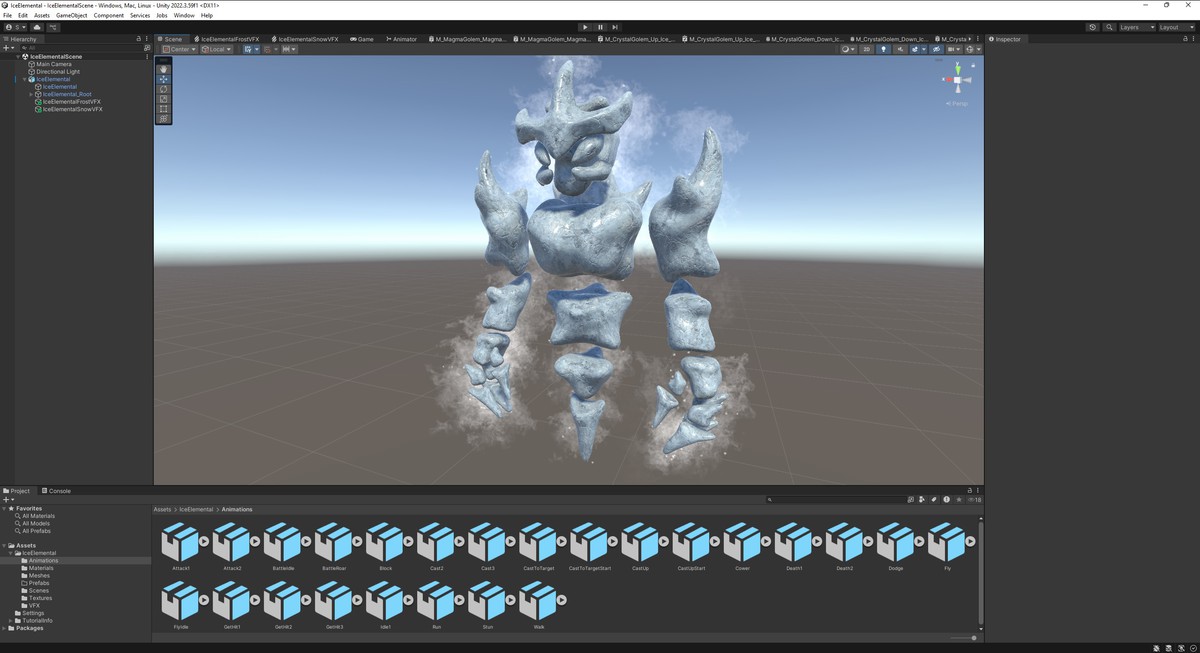Select the Rect transform tool
The width and height of the screenshot is (1200, 653).
click(x=164, y=109)
